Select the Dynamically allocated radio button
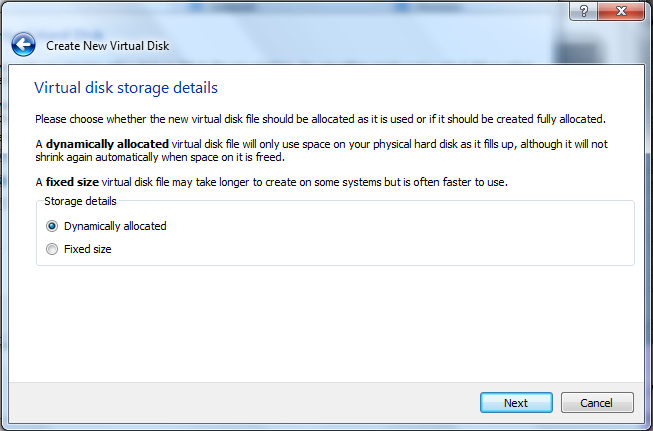This screenshot has height=431, width=653. (x=52, y=226)
